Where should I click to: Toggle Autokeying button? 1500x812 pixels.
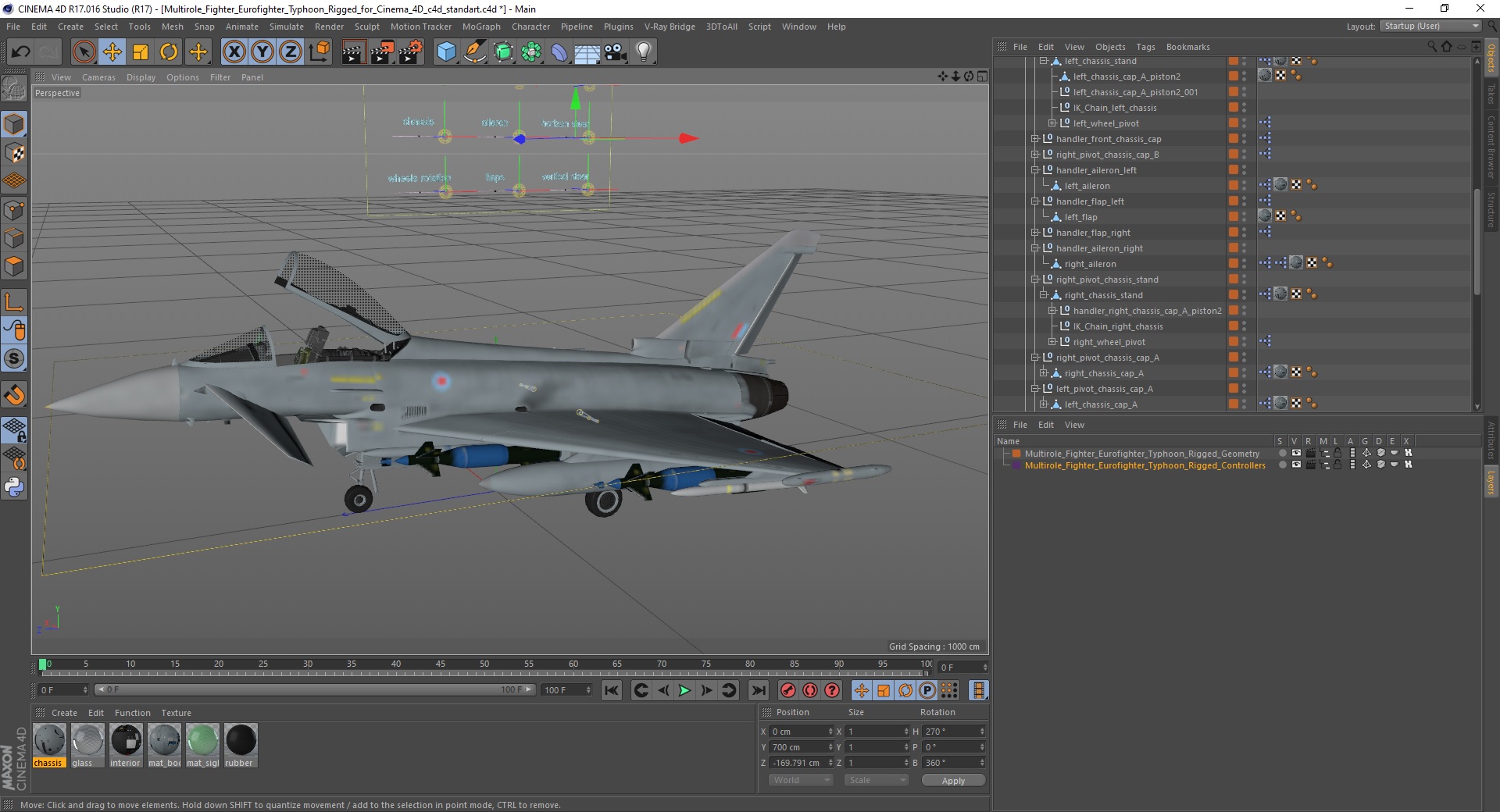pyautogui.click(x=810, y=690)
